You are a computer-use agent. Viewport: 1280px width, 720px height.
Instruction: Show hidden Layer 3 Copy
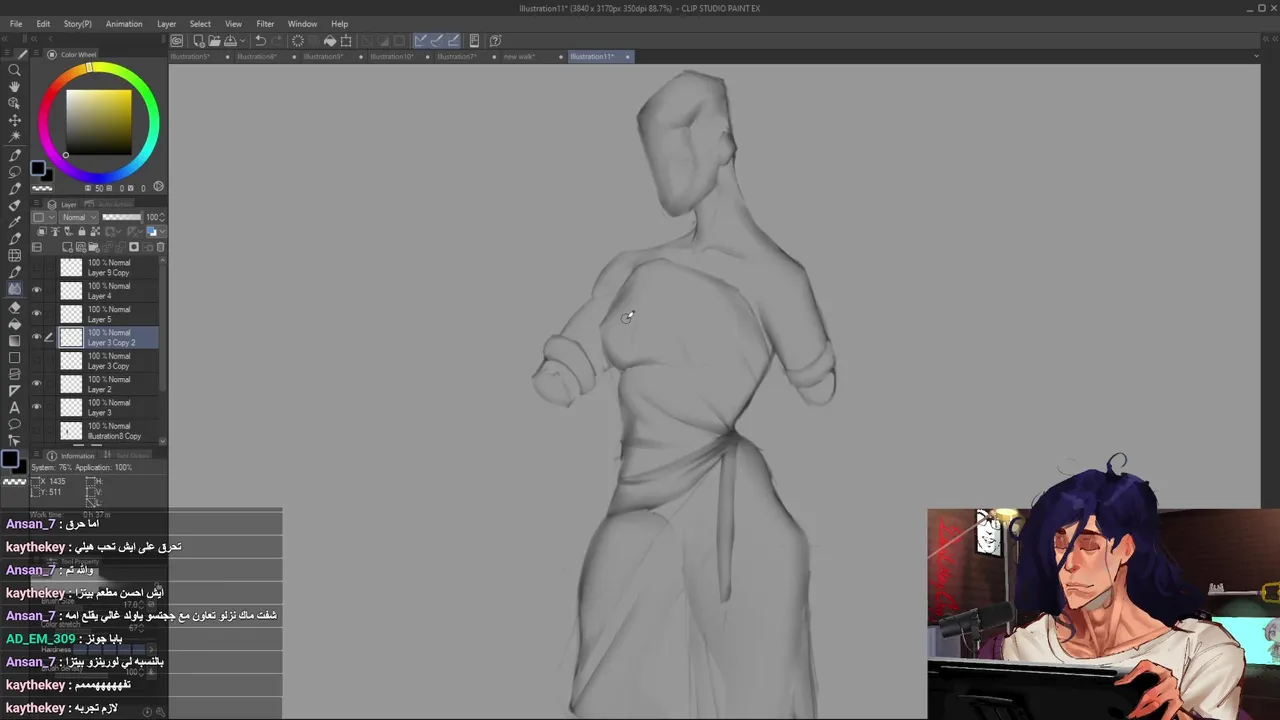point(37,361)
